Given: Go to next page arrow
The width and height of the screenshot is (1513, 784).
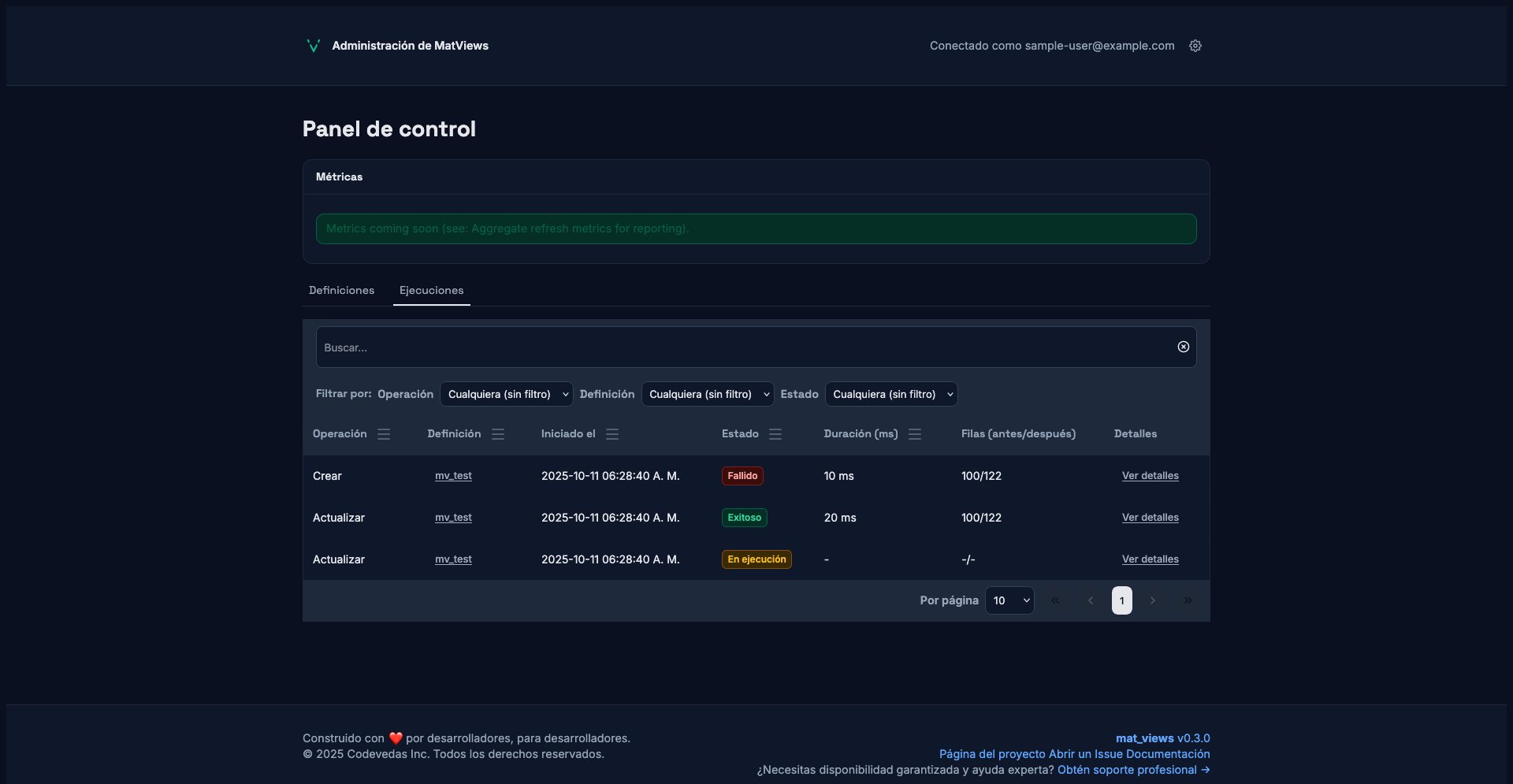Looking at the screenshot, I should pyautogui.click(x=1153, y=600).
